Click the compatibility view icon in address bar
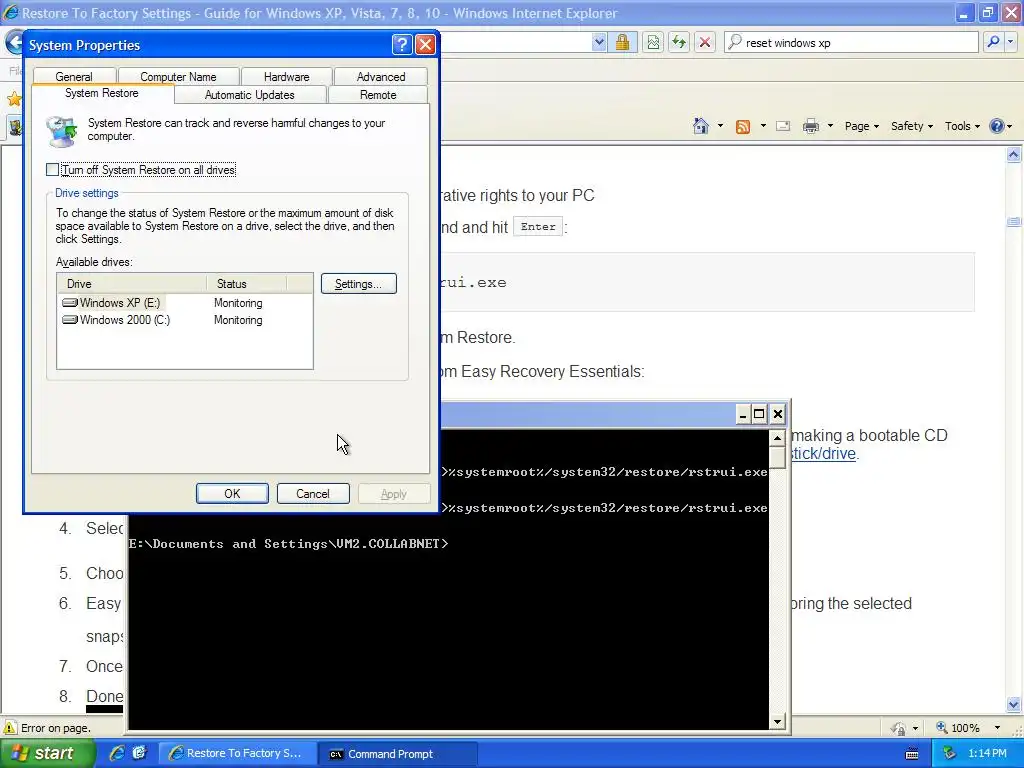Screen dimensions: 1024x768 coord(653,42)
